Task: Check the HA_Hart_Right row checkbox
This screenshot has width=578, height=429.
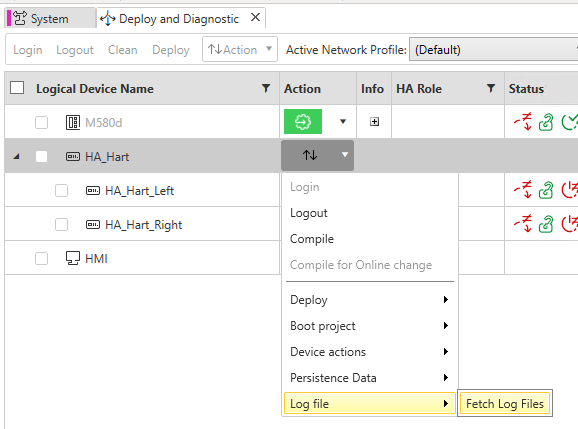Action: click(61, 224)
